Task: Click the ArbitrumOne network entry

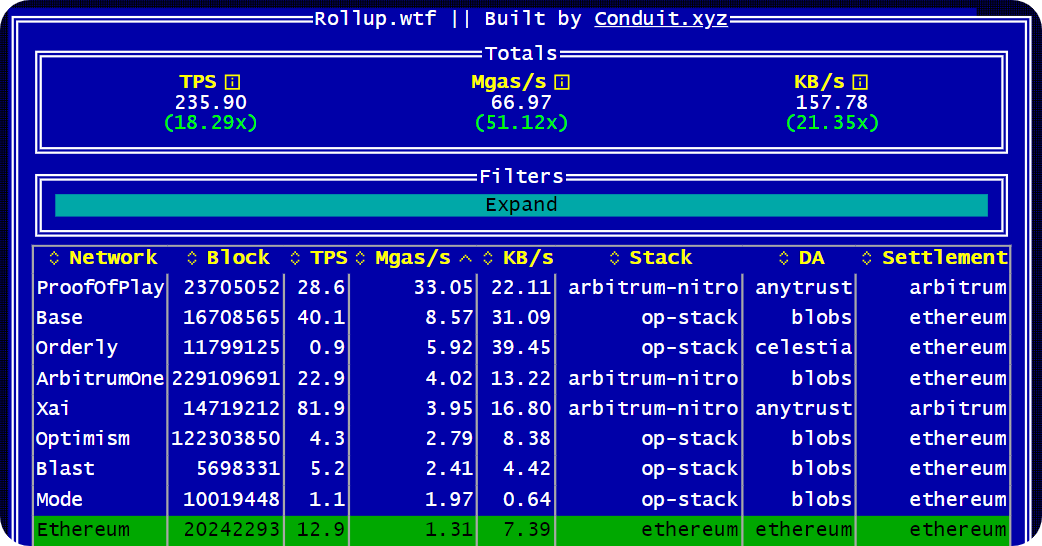Action: pyautogui.click(x=100, y=379)
